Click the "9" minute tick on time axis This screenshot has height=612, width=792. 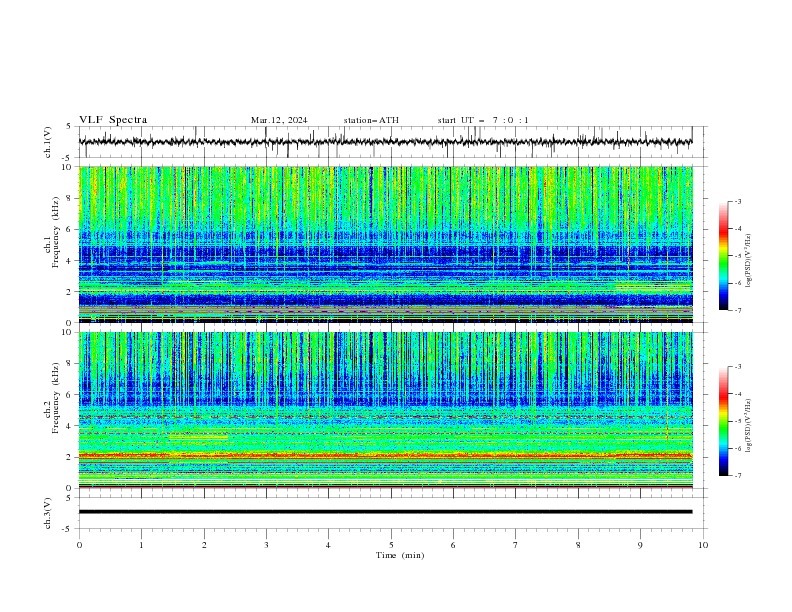click(640, 545)
